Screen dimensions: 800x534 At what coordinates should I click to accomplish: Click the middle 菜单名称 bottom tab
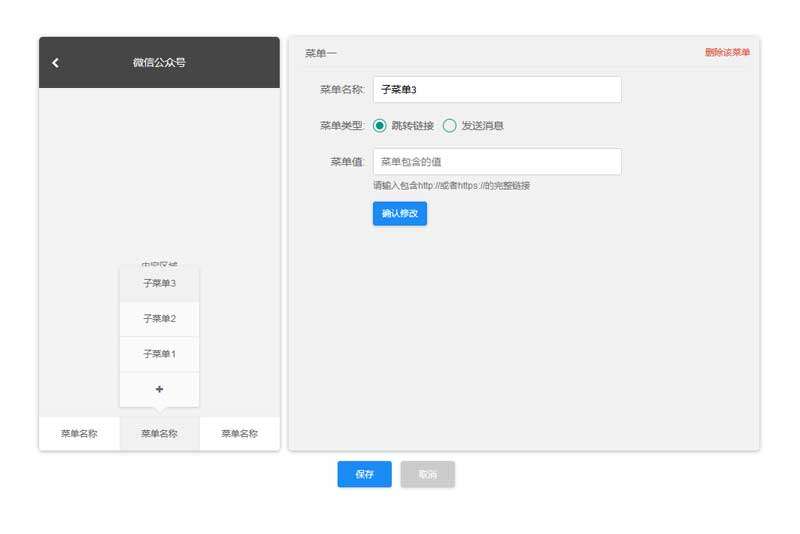[x=159, y=434]
